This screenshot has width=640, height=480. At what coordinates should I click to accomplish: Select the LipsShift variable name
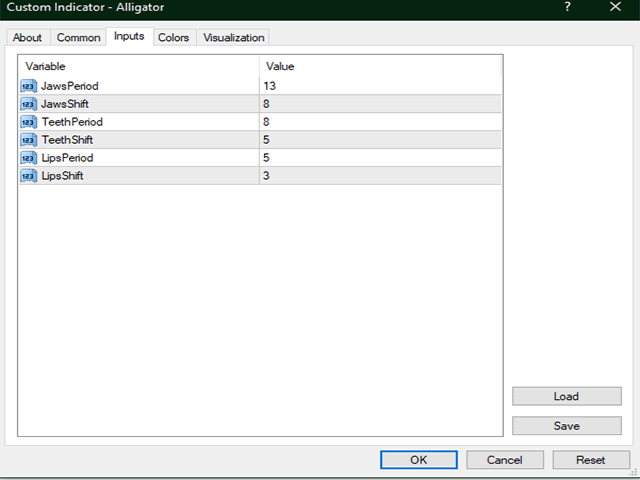(62, 176)
